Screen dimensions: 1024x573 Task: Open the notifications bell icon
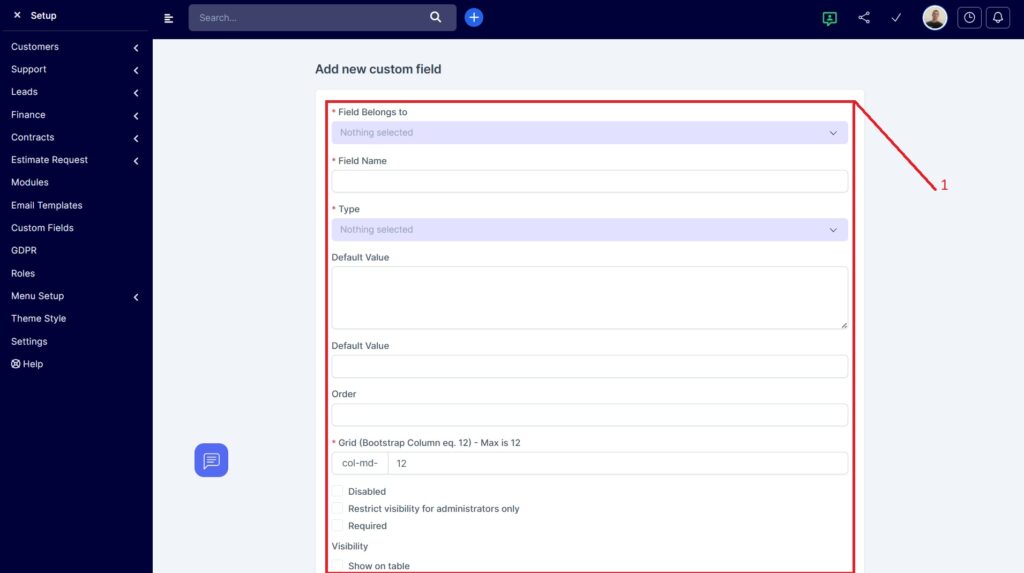pyautogui.click(x=997, y=18)
